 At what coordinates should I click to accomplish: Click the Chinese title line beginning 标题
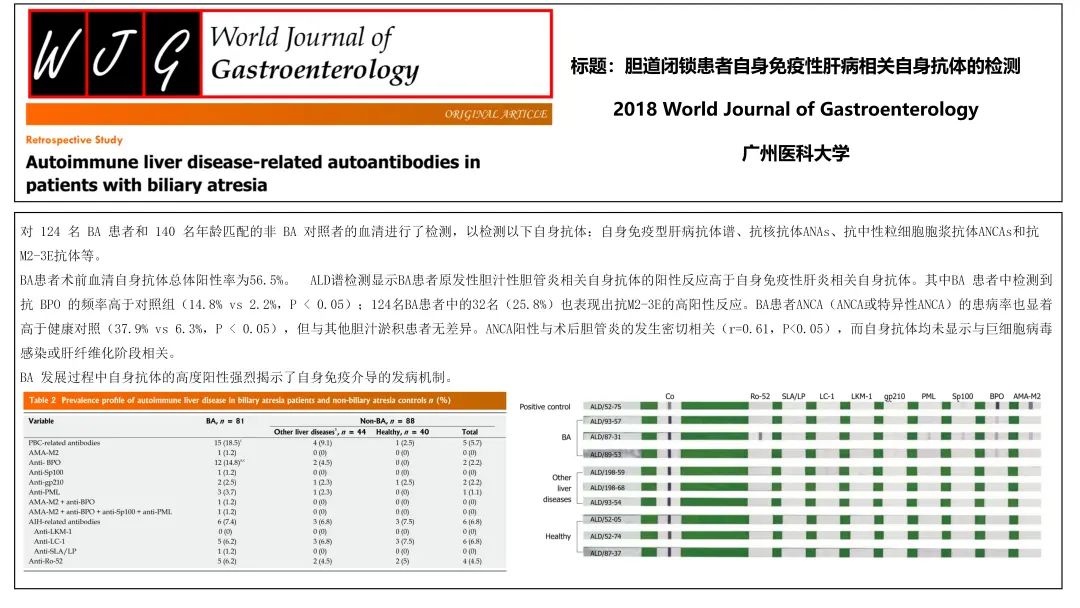[795, 67]
